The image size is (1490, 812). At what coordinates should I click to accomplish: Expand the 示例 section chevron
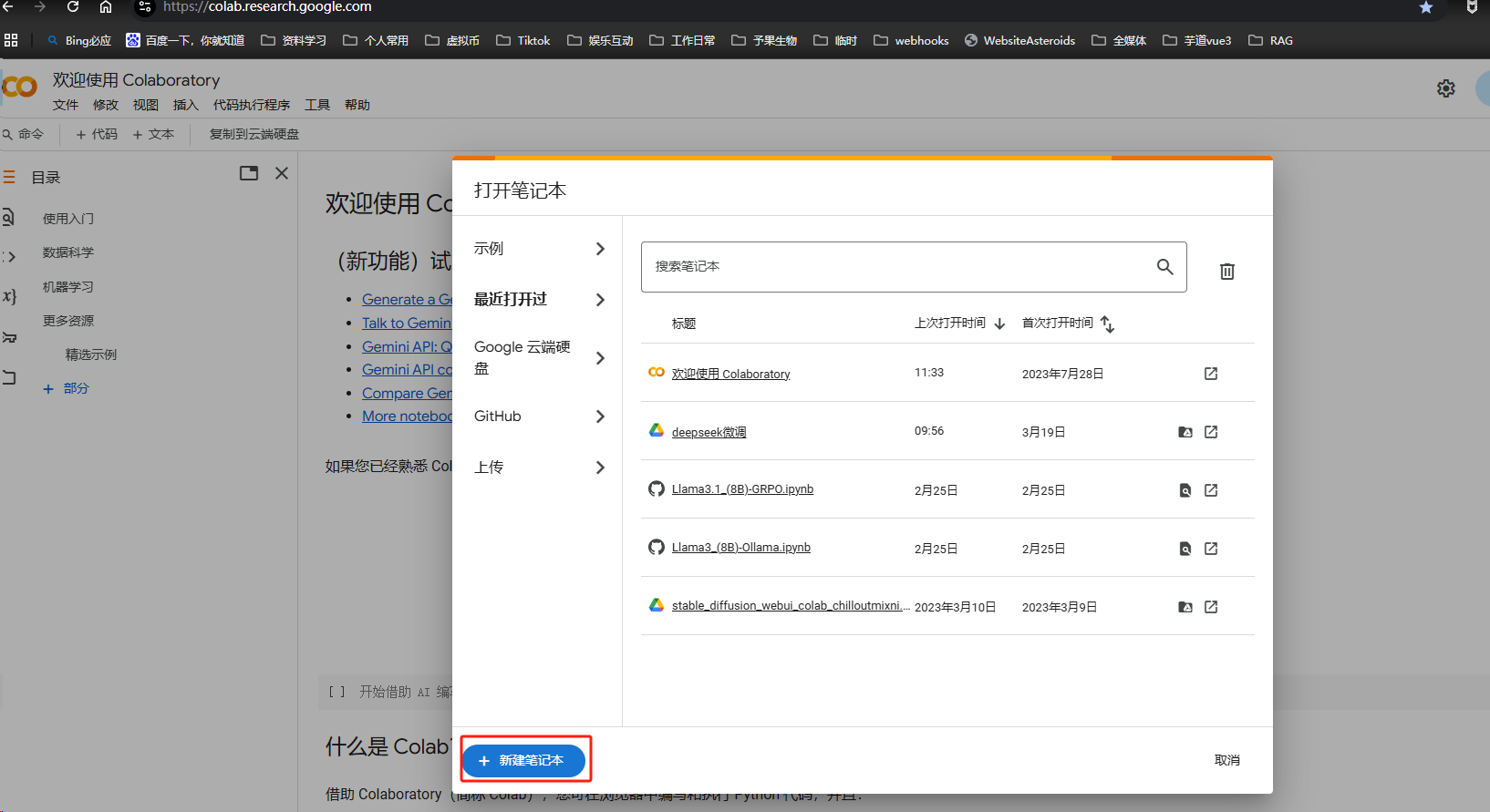pyautogui.click(x=600, y=249)
